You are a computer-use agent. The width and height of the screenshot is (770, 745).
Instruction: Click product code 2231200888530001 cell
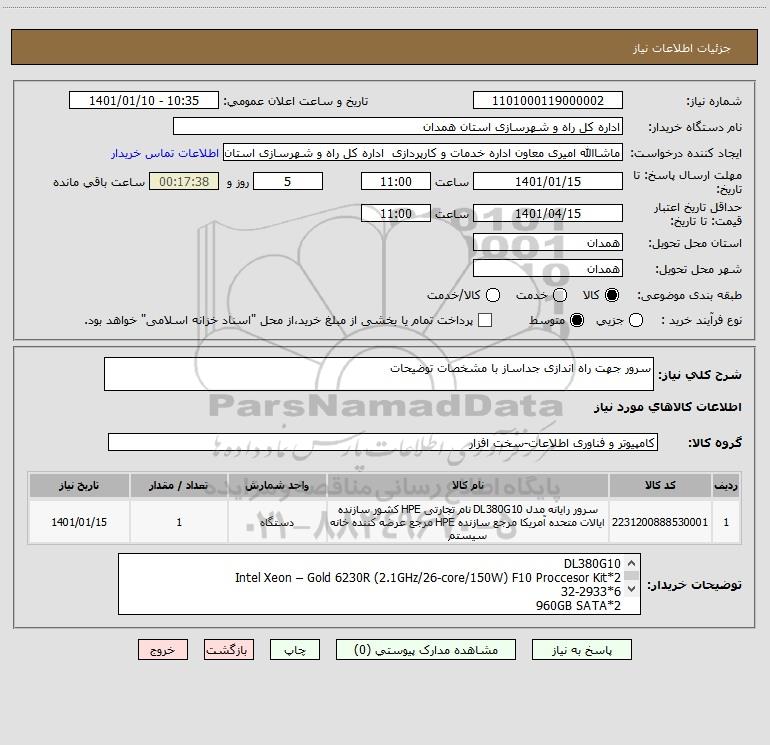(660, 522)
